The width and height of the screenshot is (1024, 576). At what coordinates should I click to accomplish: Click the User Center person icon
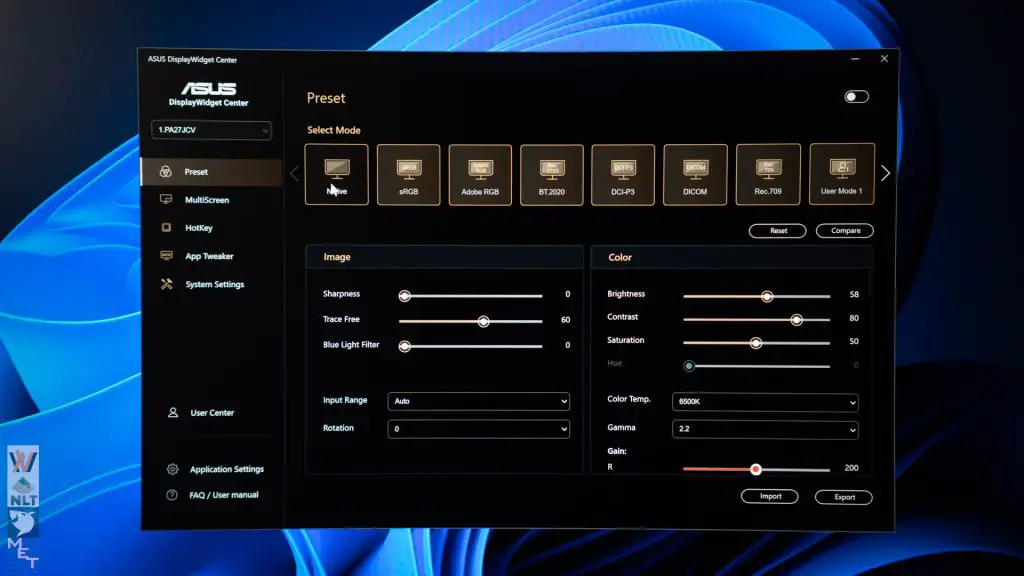[172, 413]
